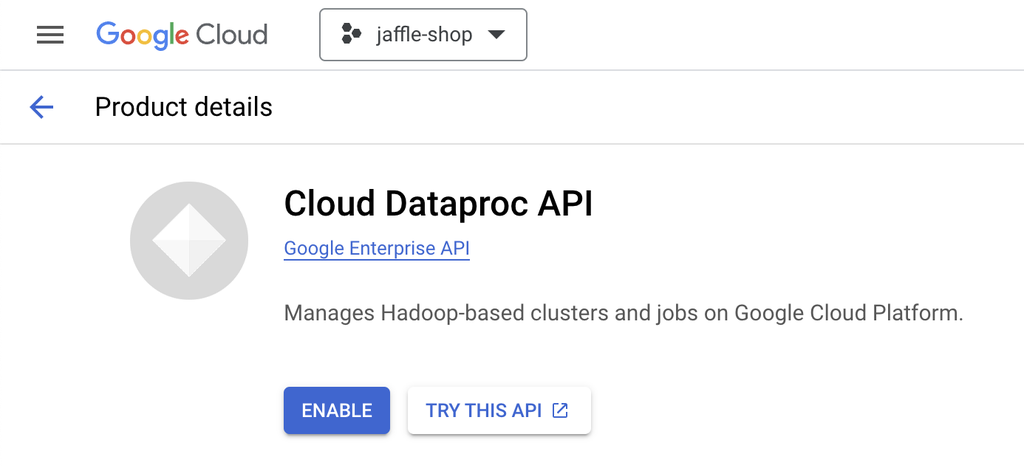
Task: Click the colored Google wordmark
Action: 142,35
